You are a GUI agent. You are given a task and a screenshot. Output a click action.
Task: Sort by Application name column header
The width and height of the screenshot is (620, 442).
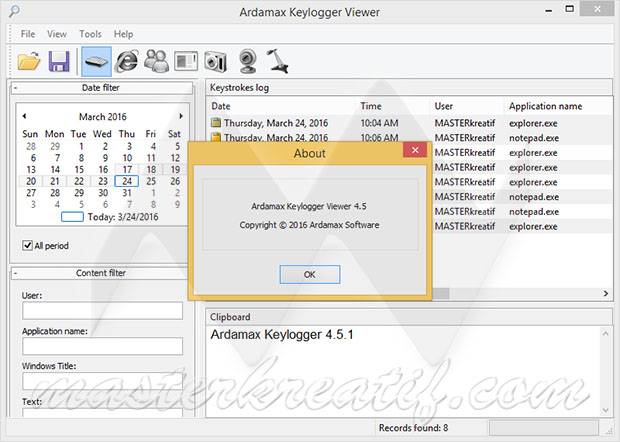coord(558,106)
